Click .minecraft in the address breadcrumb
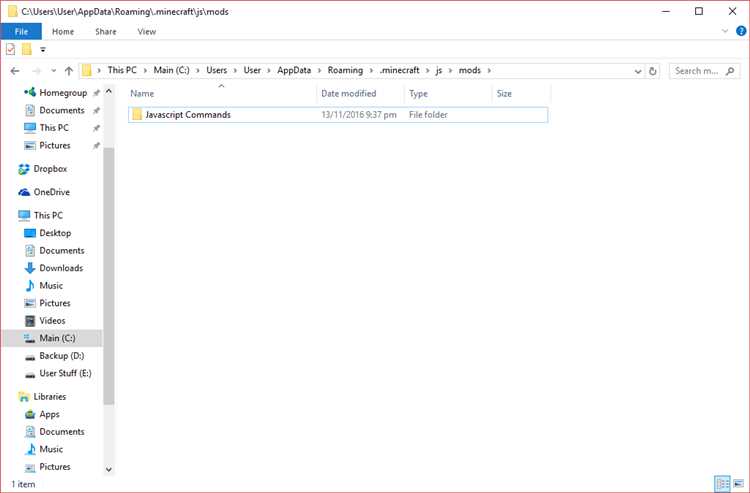750x493 pixels. point(399,70)
